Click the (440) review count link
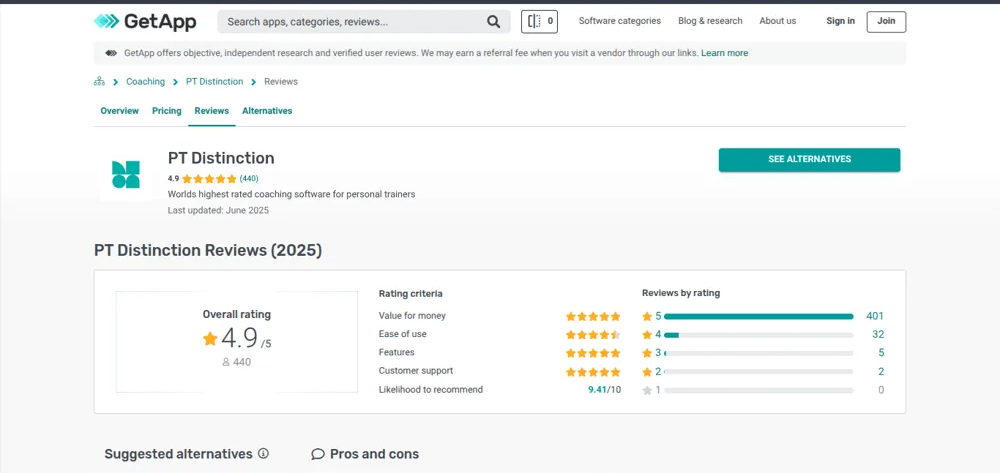Viewport: 1000px width, 473px height. (249, 178)
